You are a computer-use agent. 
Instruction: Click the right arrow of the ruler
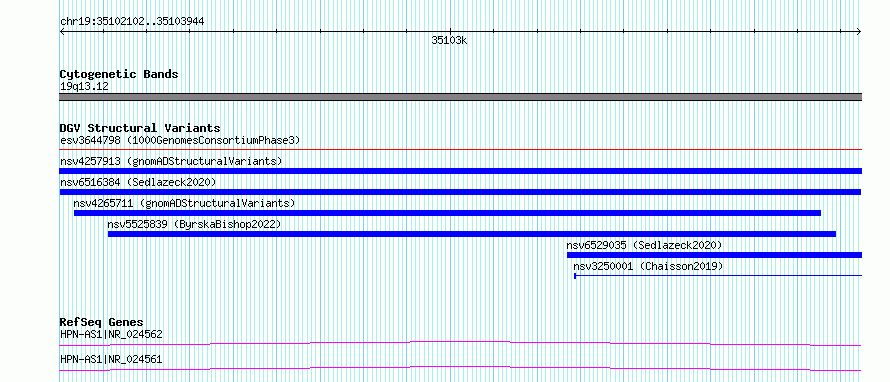point(859,31)
